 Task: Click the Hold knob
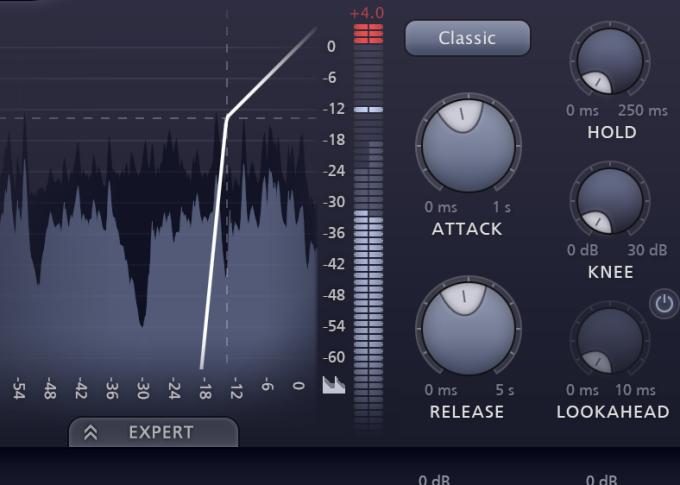click(x=610, y=61)
